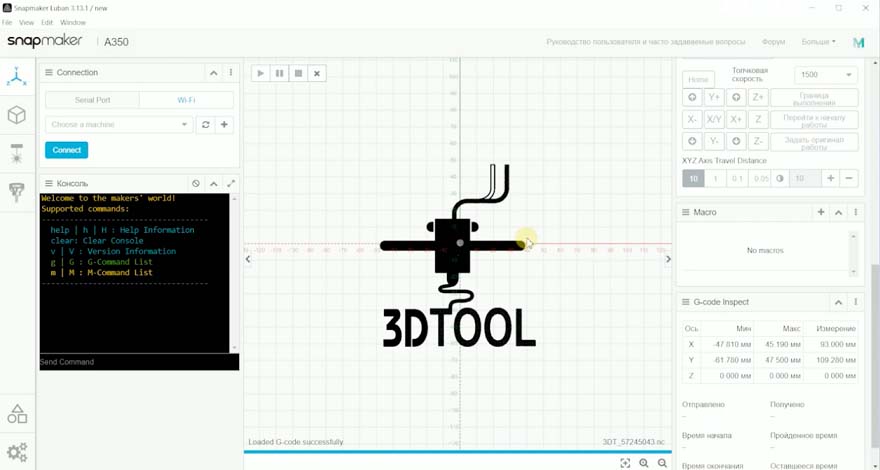Select travel distance 1
This screenshot has height=470, width=880.
click(715, 179)
